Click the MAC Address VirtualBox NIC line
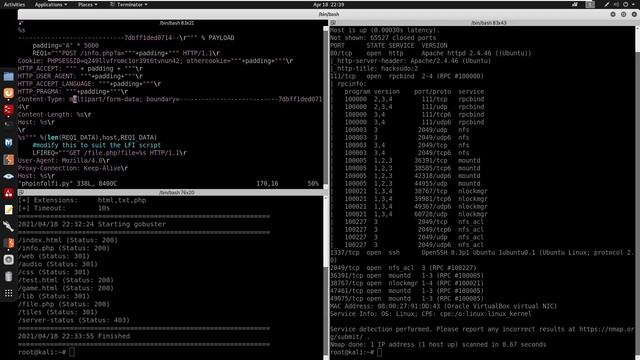Viewport: 640px width, 360px height. (443, 306)
